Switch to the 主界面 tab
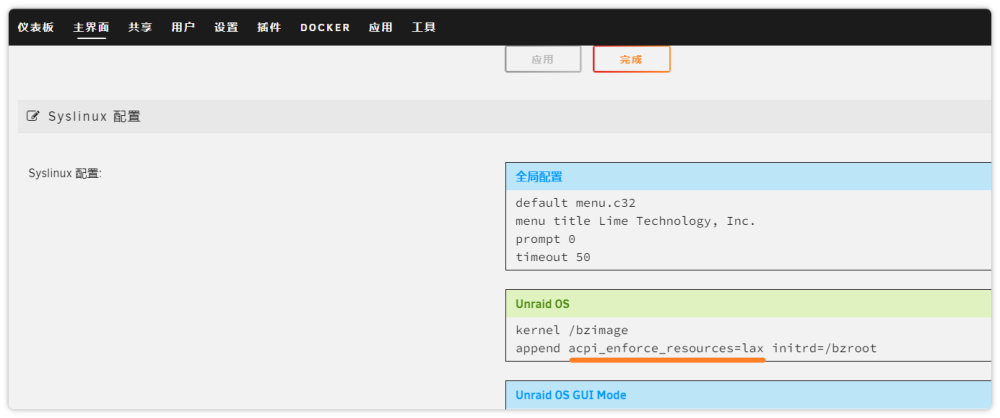1000x418 pixels. tap(91, 27)
